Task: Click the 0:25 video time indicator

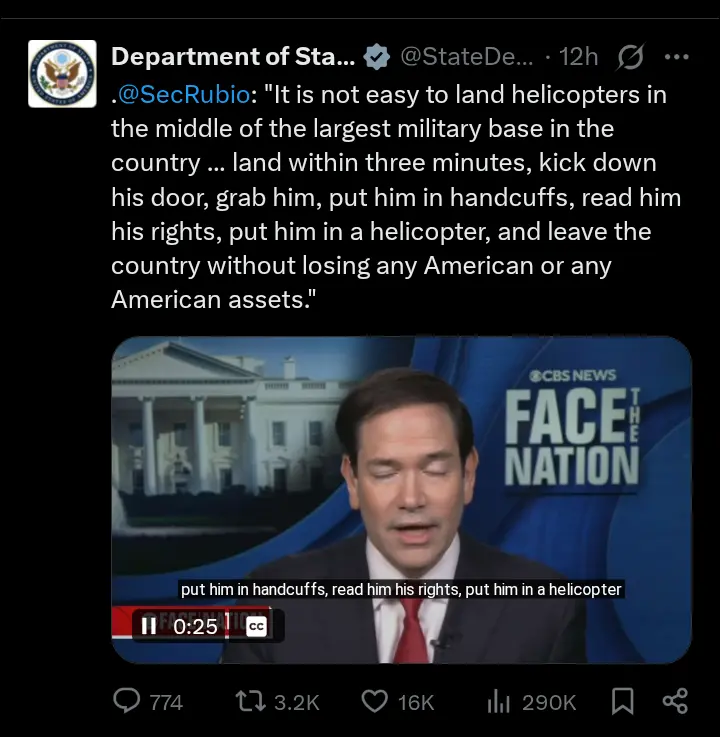Action: tap(195, 626)
